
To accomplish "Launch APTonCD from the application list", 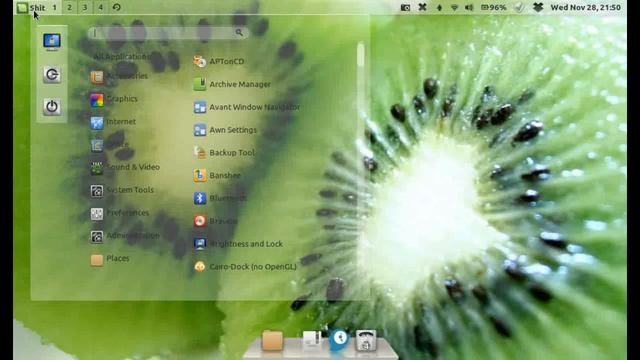I will click(219, 62).
